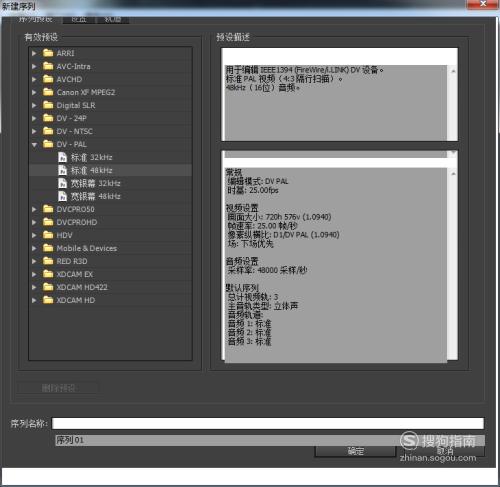This screenshot has width=500, height=487.
Task: Expand the ARRI preset folder arrow
Action: tap(34, 53)
